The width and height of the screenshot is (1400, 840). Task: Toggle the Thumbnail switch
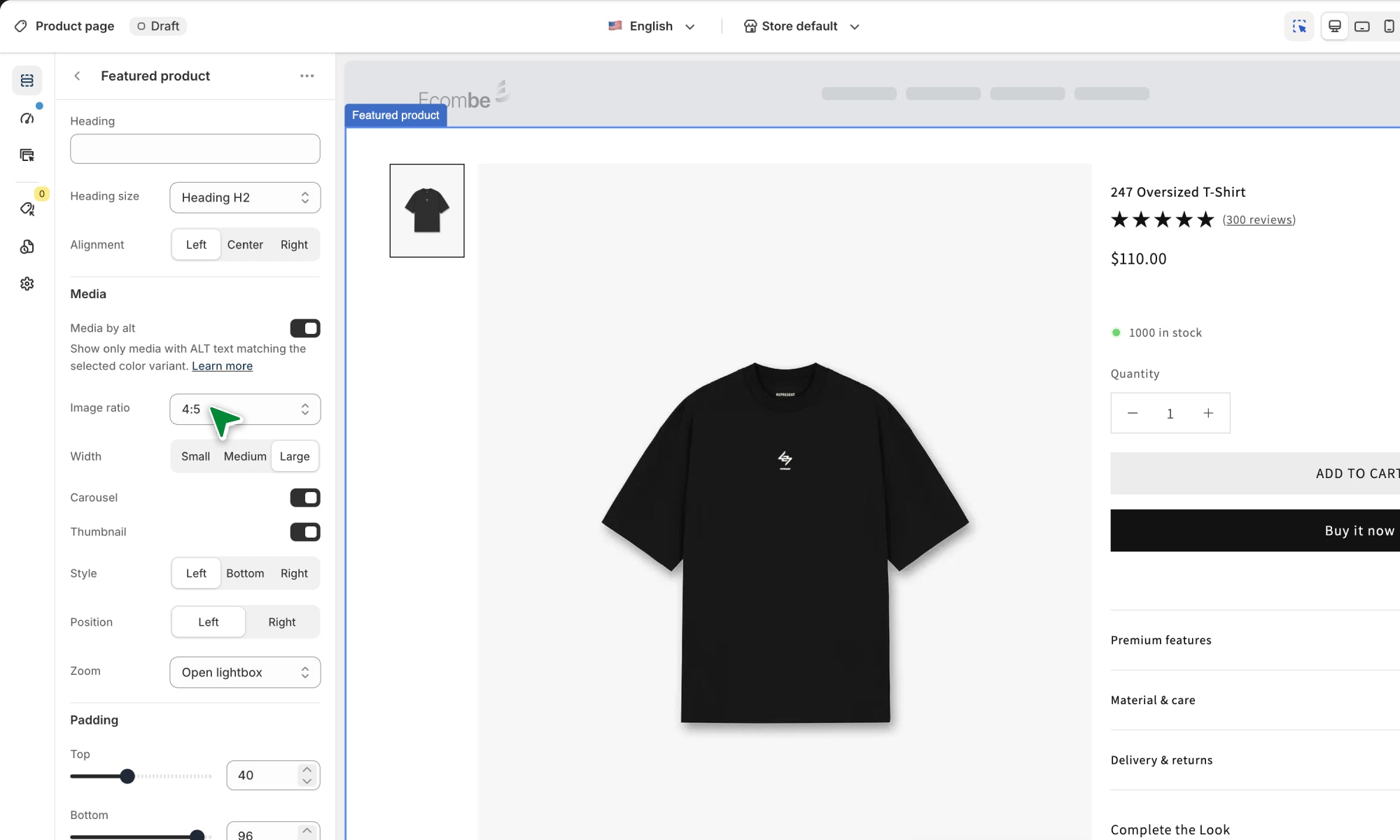(x=305, y=532)
